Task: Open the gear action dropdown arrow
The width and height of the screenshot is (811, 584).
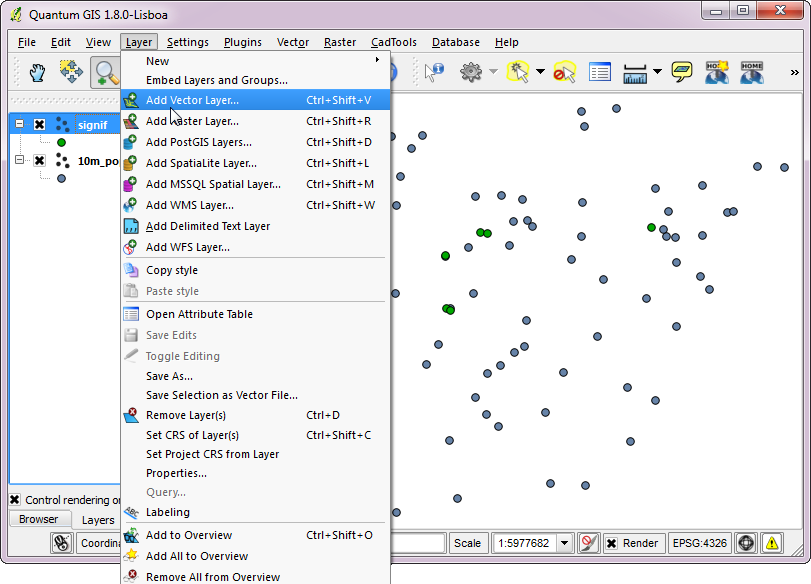Action: pyautogui.click(x=493, y=71)
